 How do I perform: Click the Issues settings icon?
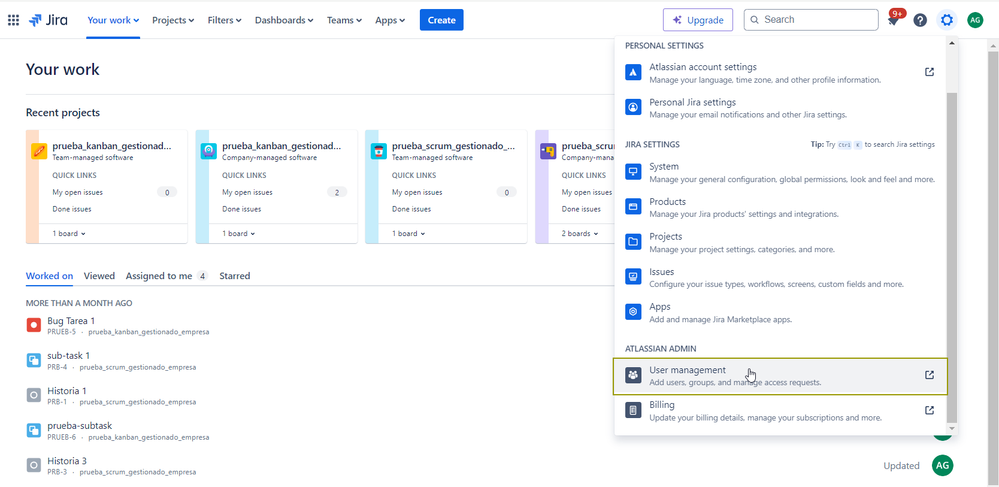coord(633,277)
